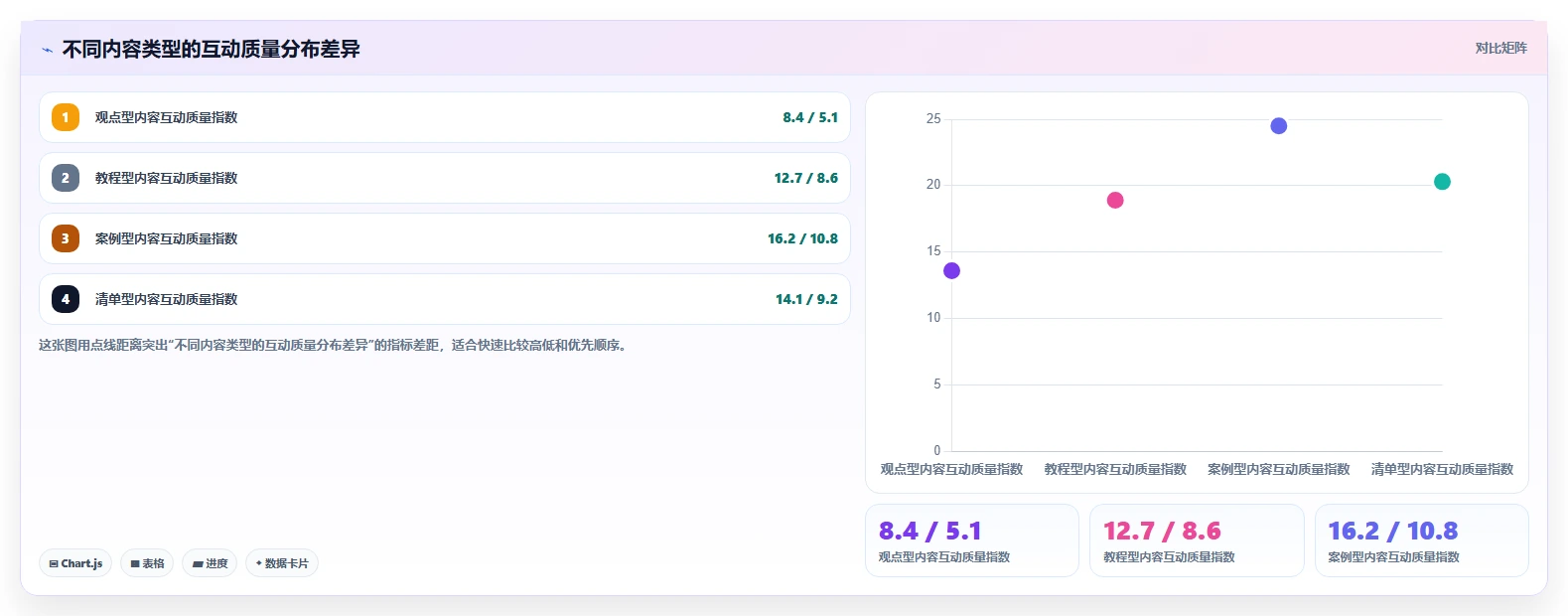Select the orange rank badge numbered 1

point(66,117)
